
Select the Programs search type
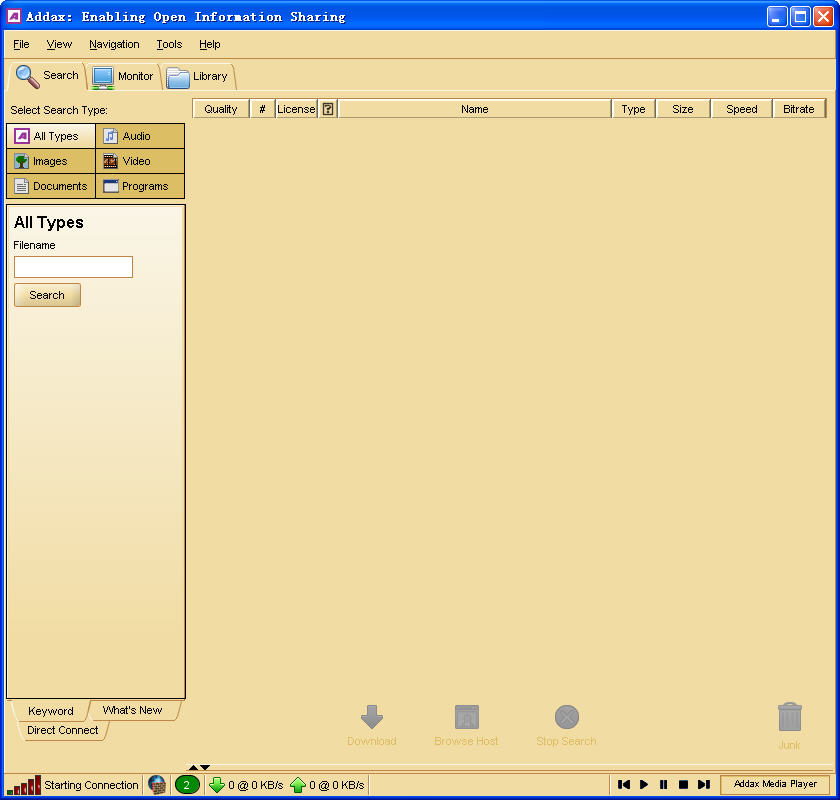[x=140, y=186]
